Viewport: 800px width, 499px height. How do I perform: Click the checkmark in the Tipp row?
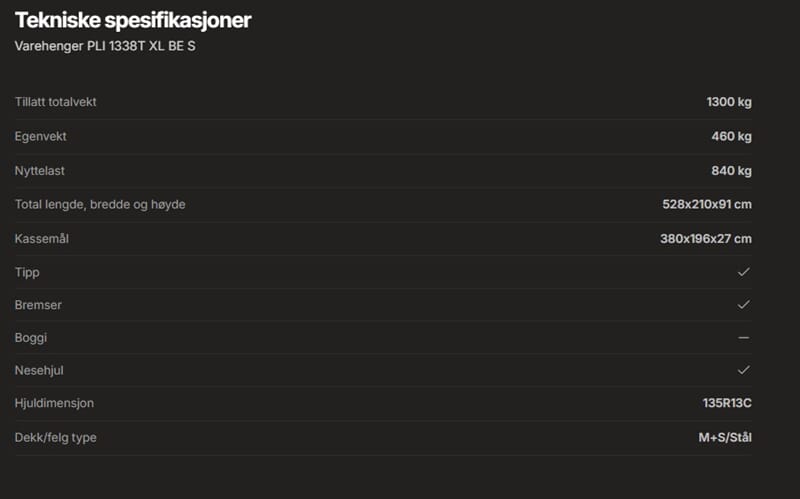pos(743,271)
